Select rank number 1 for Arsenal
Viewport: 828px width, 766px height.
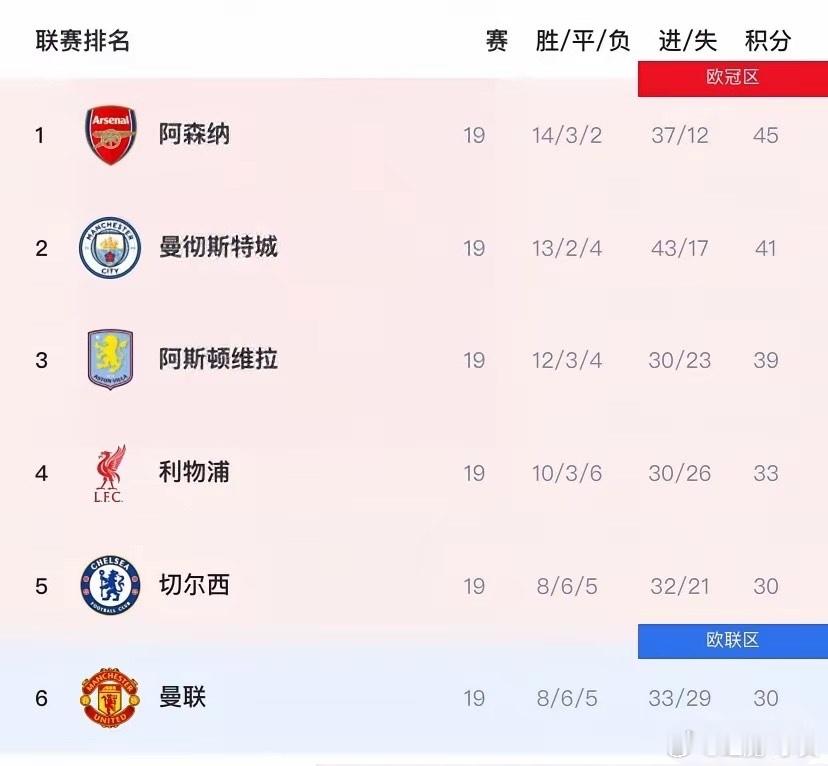click(40, 134)
